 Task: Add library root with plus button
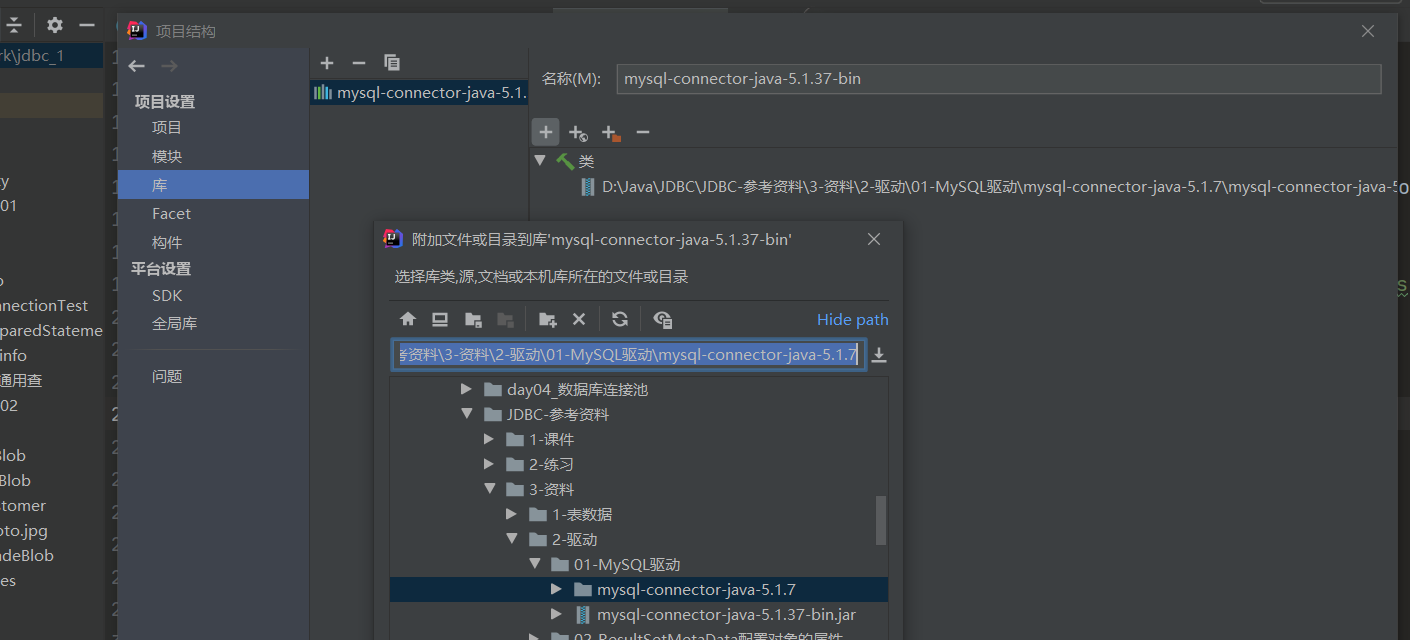[545, 131]
